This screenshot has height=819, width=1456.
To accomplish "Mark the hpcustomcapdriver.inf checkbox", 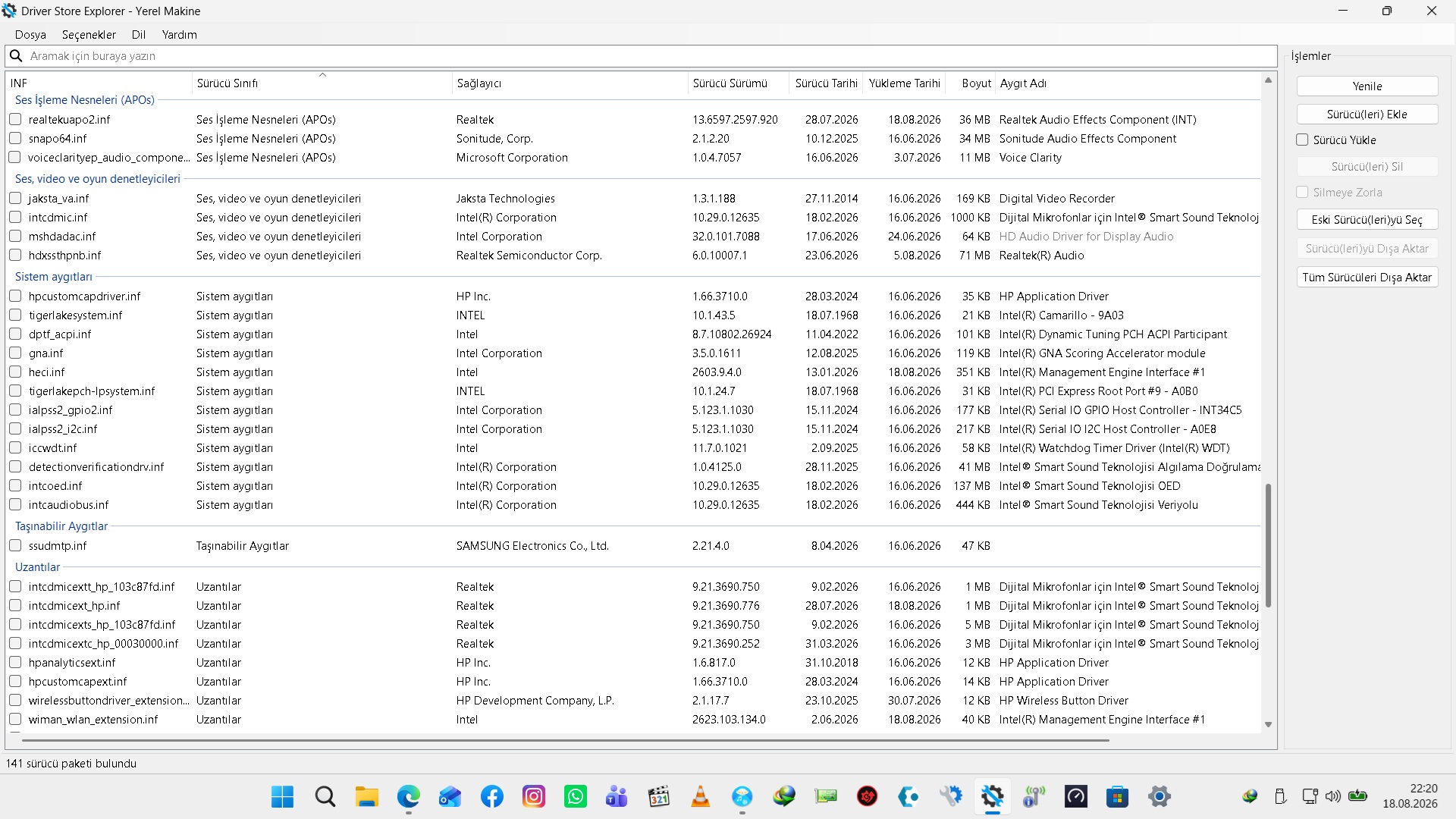I will tap(15, 296).
